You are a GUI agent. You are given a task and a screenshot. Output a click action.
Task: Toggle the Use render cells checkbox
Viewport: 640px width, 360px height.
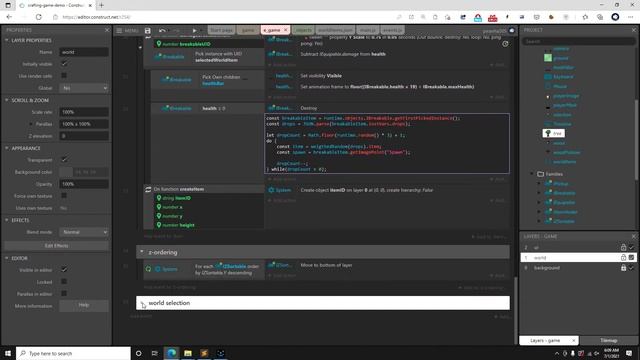pos(64,76)
